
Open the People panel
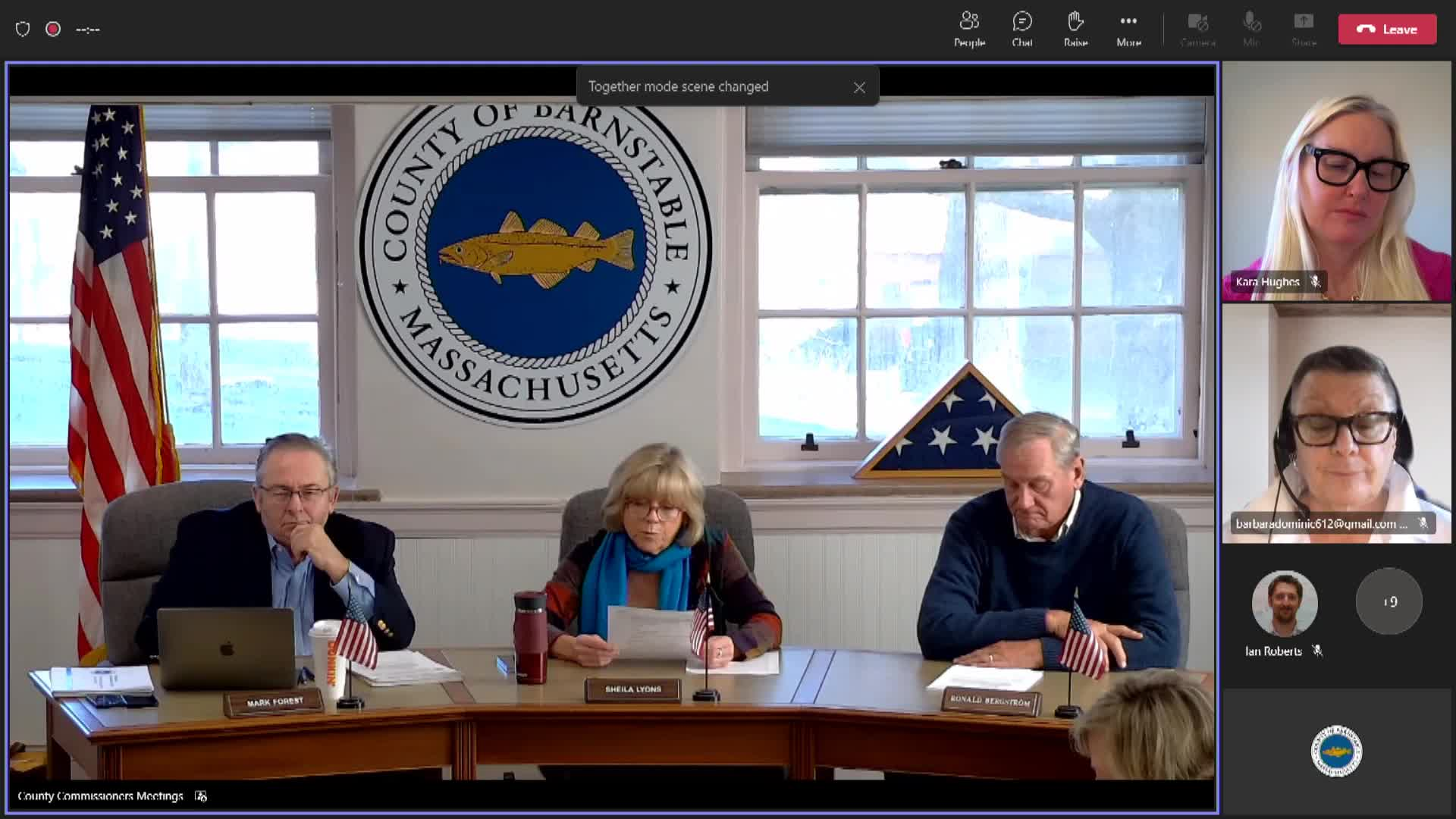coord(968,29)
